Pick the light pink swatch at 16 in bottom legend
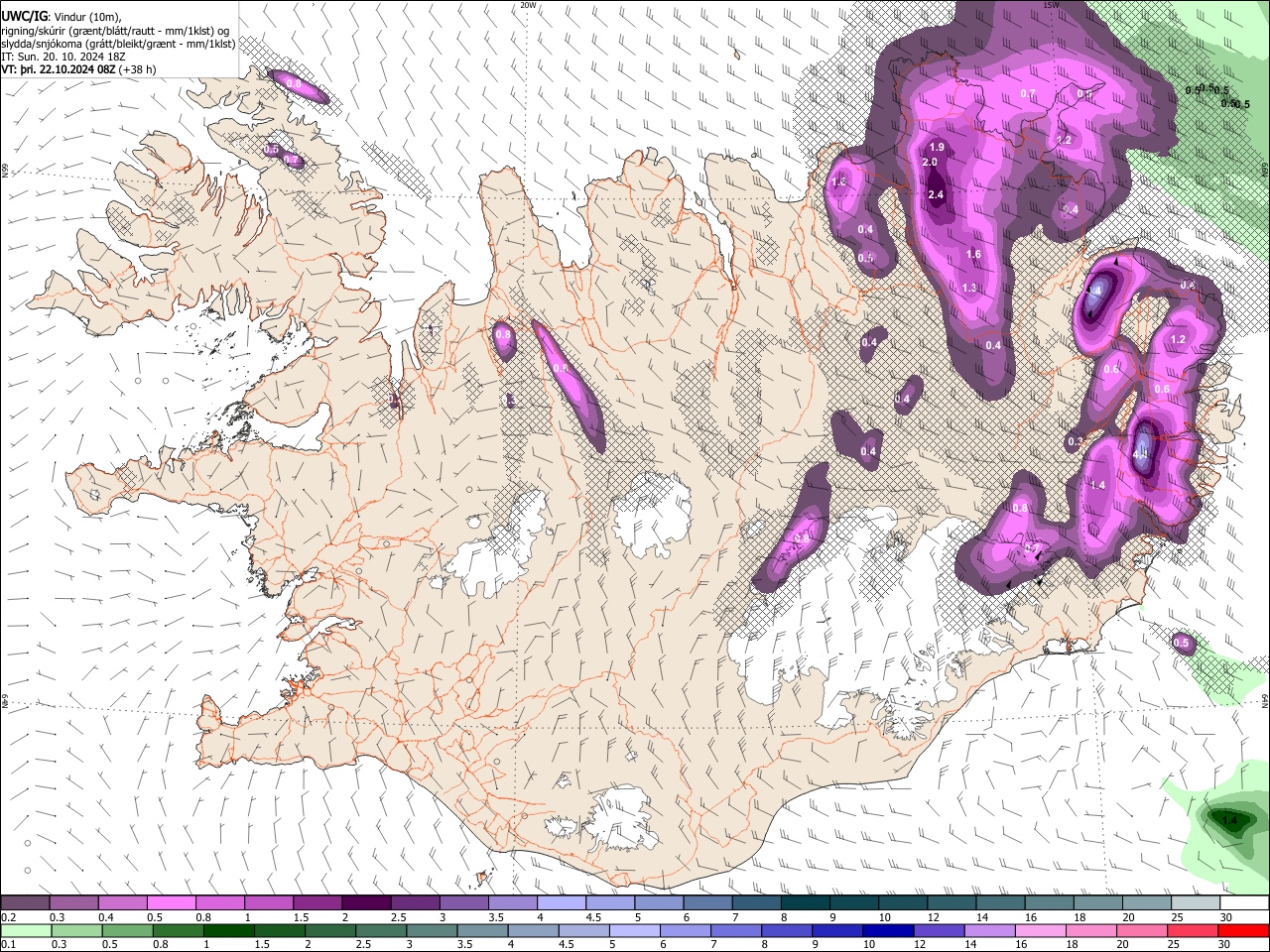The width and height of the screenshot is (1270, 952). point(1041,931)
